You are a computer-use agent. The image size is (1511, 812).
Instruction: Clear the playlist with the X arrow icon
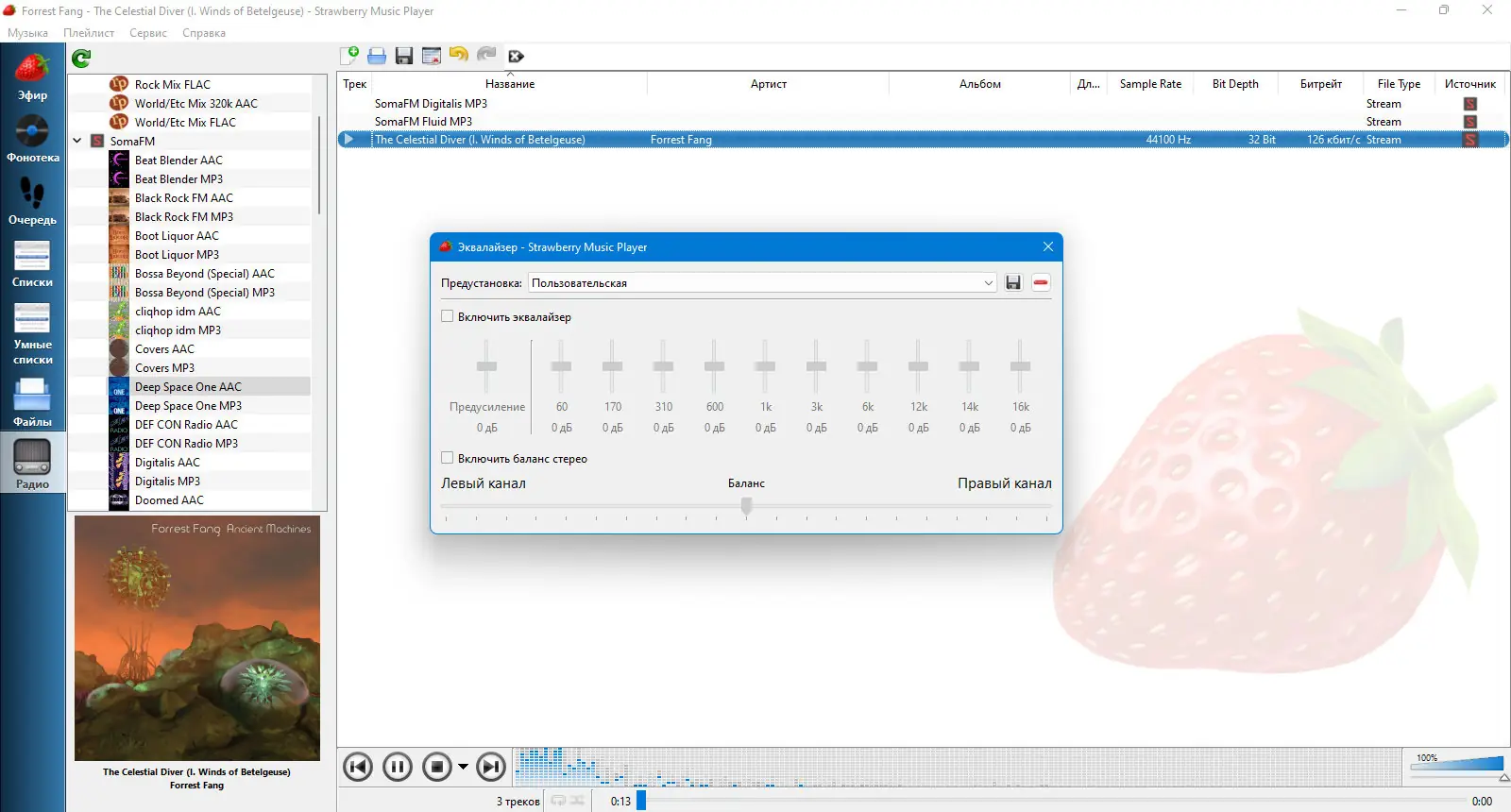point(516,57)
